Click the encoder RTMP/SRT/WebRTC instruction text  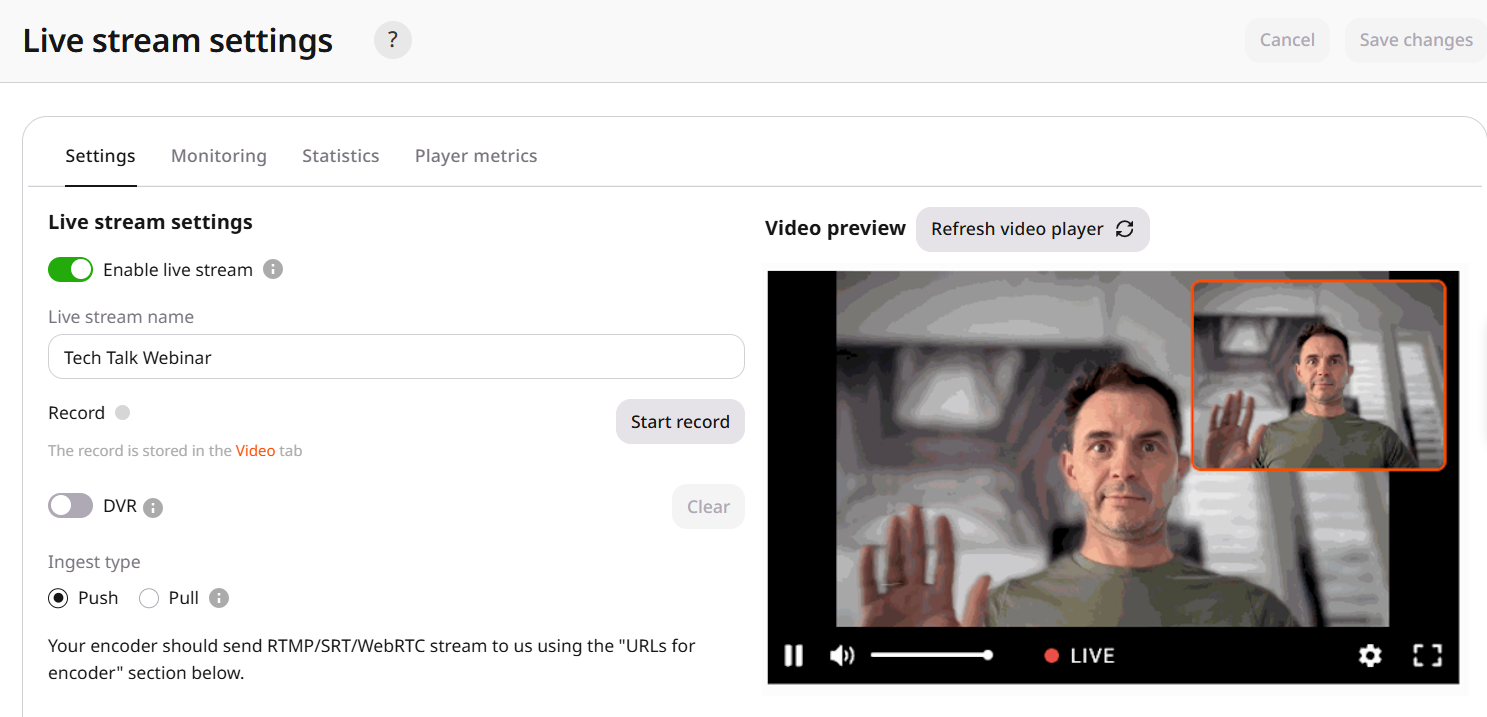(372, 659)
